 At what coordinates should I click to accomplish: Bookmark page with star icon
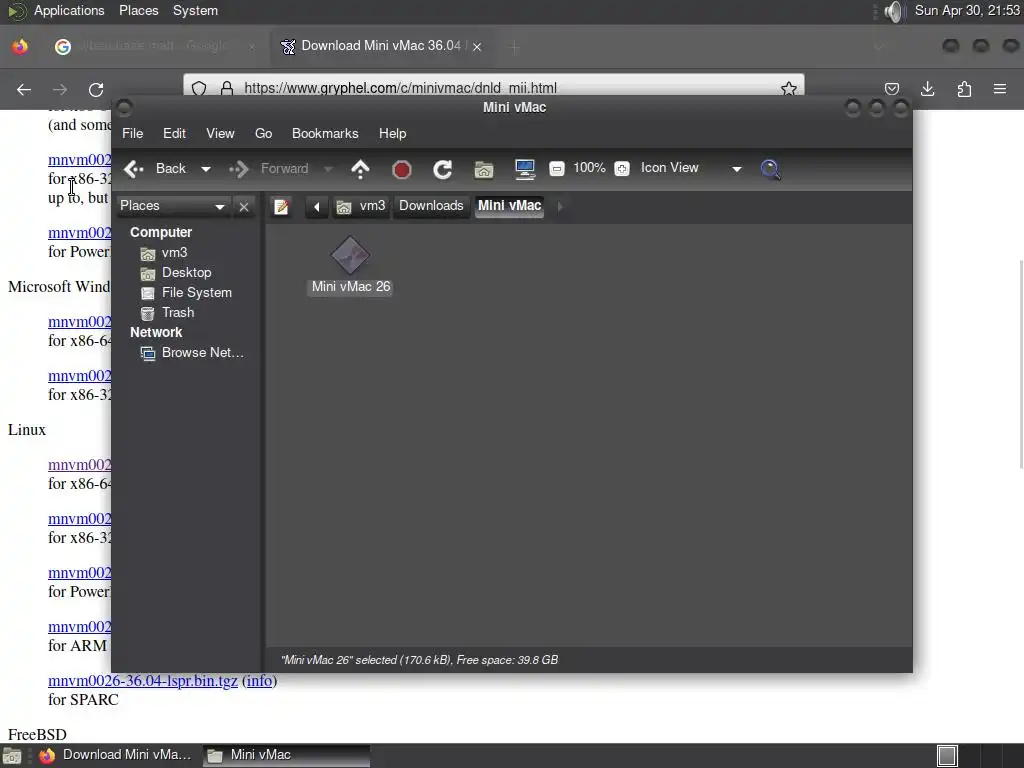point(789,89)
